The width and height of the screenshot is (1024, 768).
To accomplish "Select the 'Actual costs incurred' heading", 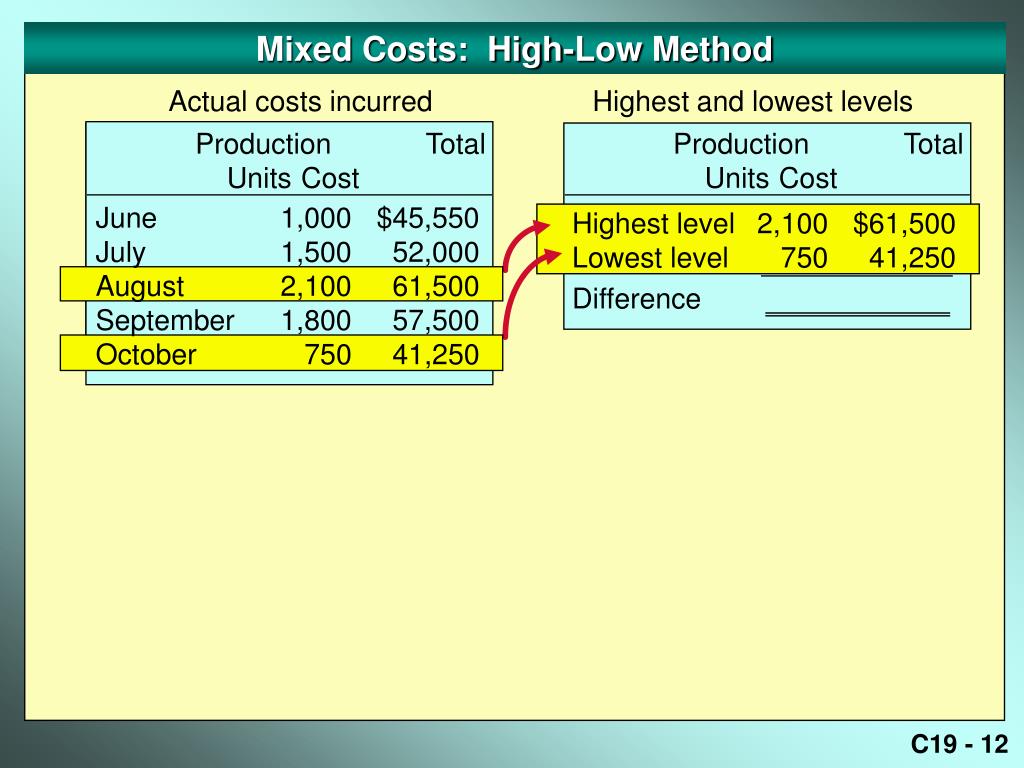I will coord(300,102).
